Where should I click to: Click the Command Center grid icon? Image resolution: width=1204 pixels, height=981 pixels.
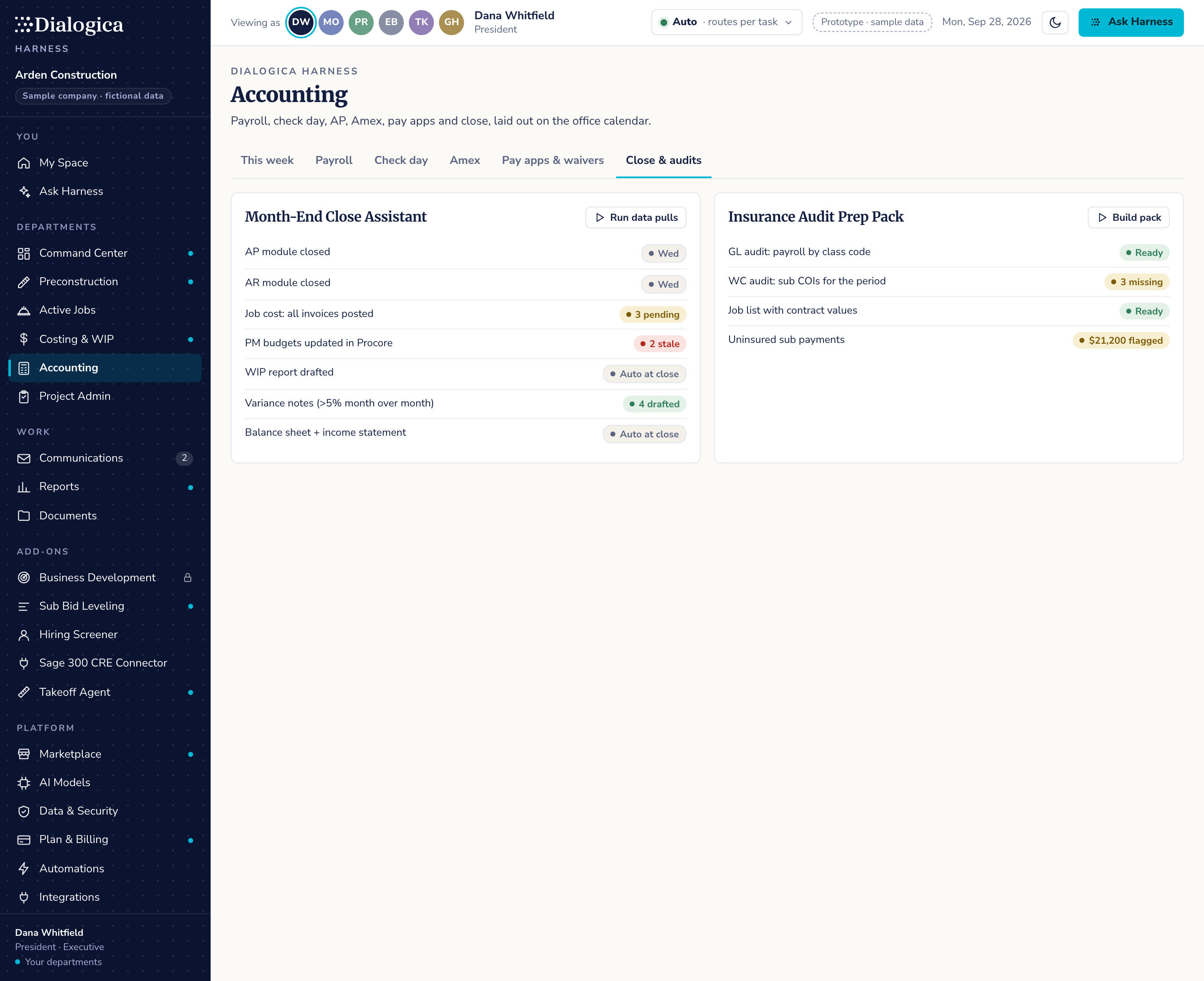(24, 254)
